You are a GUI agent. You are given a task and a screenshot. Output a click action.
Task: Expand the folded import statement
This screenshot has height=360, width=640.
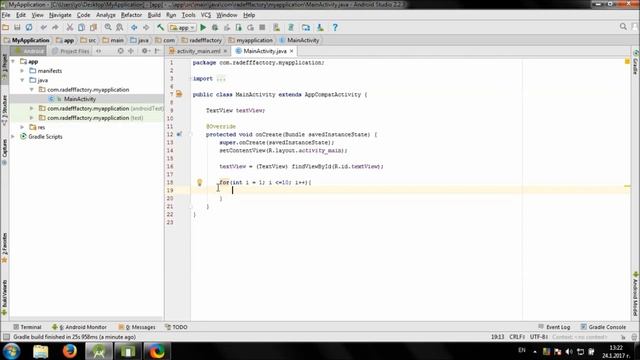click(x=221, y=79)
